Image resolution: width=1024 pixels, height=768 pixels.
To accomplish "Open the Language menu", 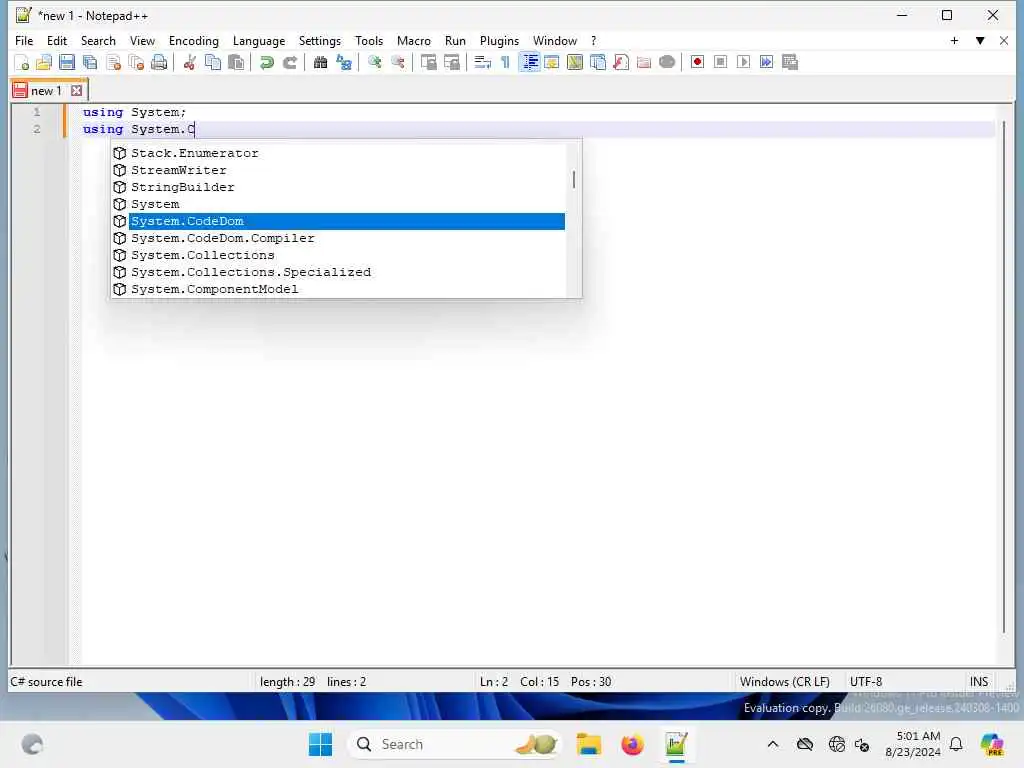I will [x=259, y=40].
